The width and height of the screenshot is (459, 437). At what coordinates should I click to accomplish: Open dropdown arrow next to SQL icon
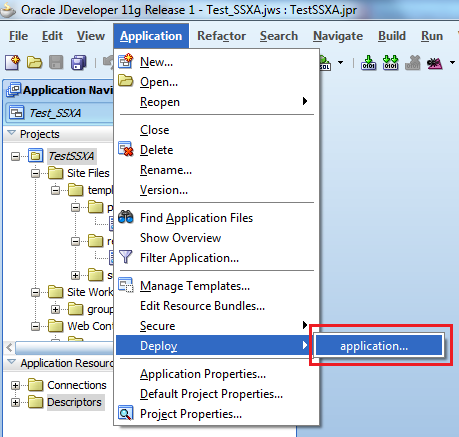340,62
